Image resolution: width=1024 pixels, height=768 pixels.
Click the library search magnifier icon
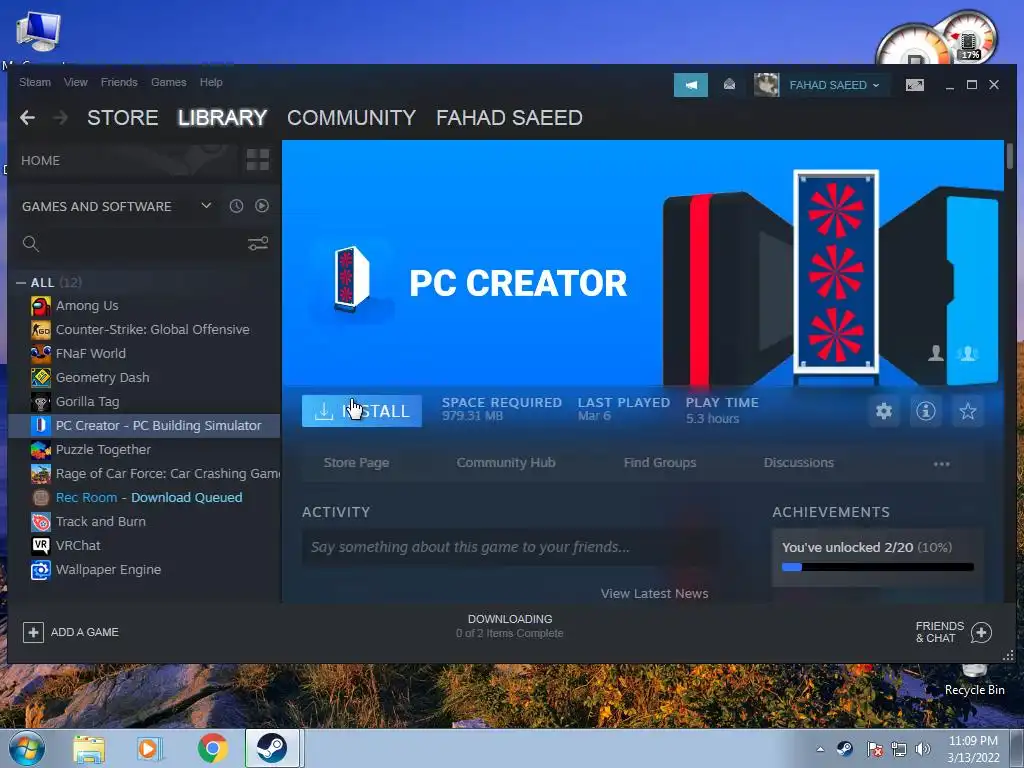(31, 244)
